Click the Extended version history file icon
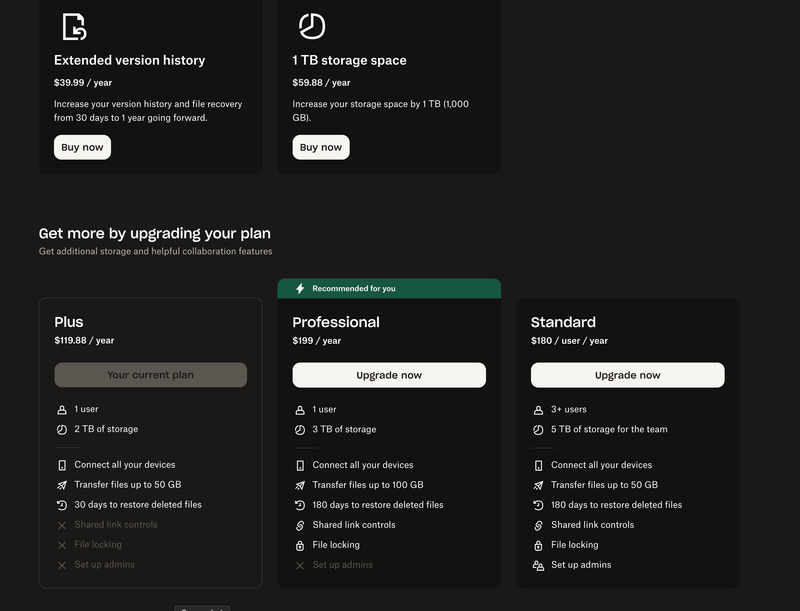The width and height of the screenshot is (800, 611). point(73,26)
